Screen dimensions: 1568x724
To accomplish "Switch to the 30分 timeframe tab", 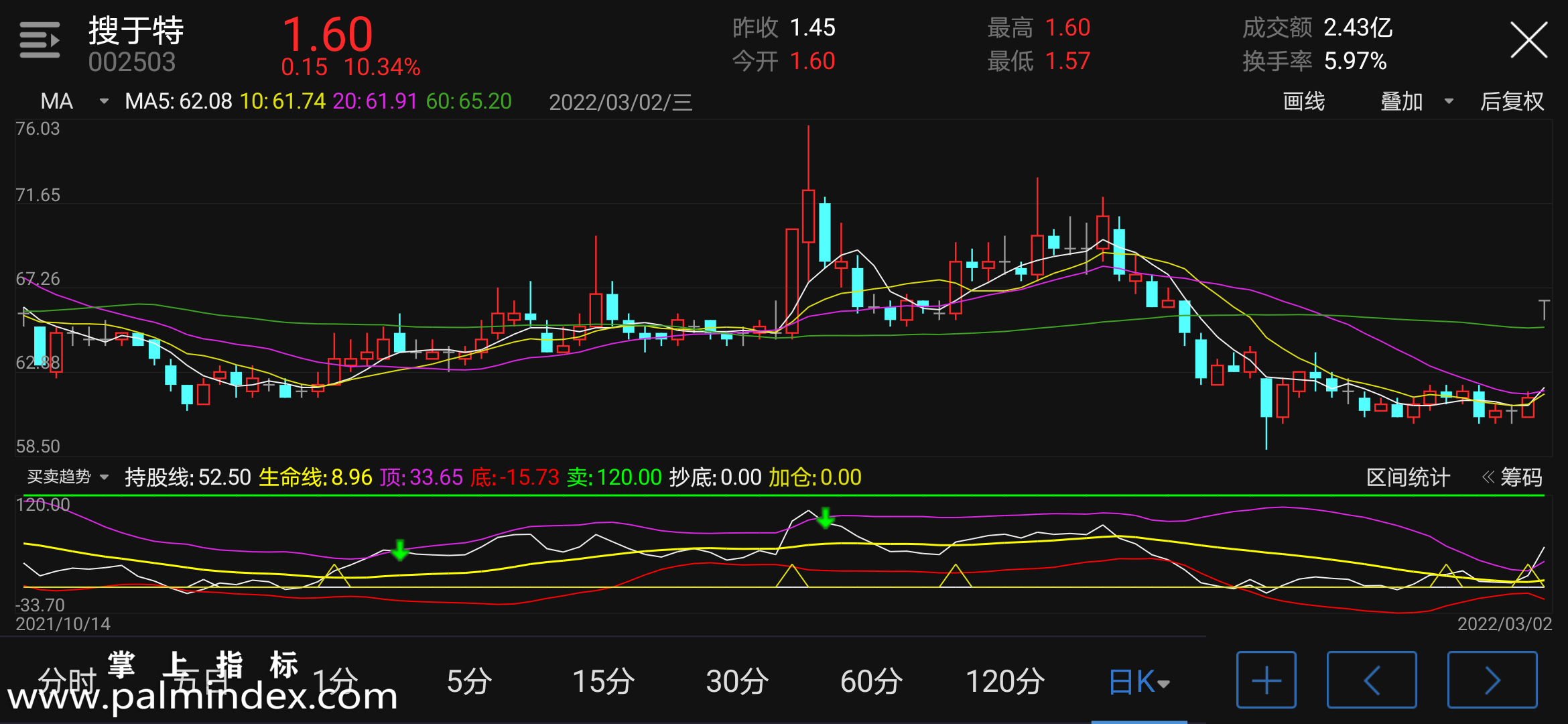I will click(737, 682).
